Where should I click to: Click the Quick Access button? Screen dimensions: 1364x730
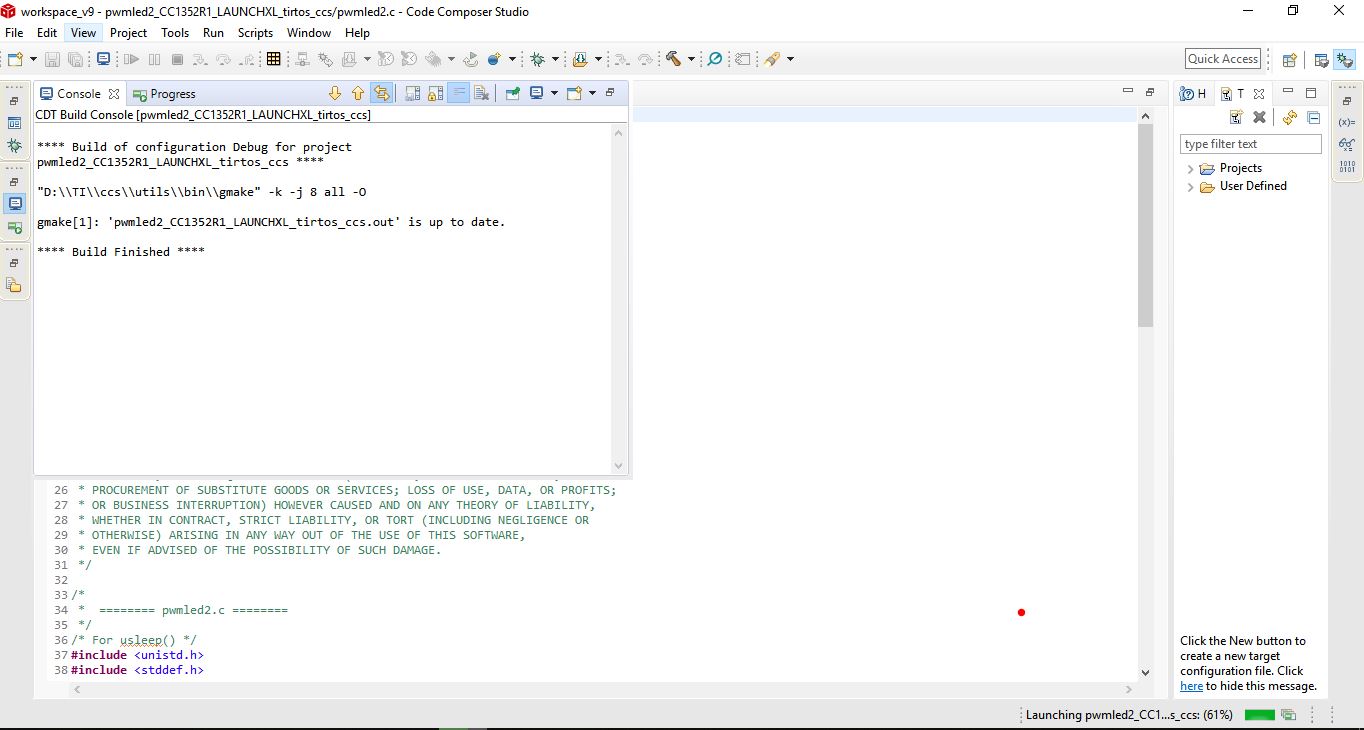(x=1222, y=58)
